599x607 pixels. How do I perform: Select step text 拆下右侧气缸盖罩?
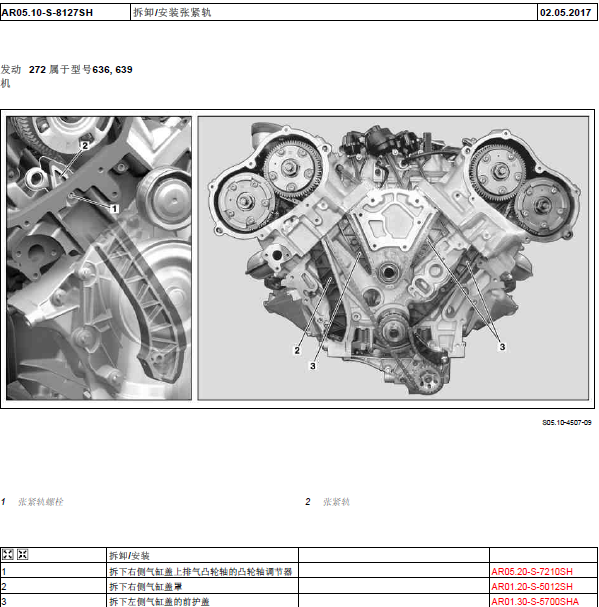pos(146,586)
